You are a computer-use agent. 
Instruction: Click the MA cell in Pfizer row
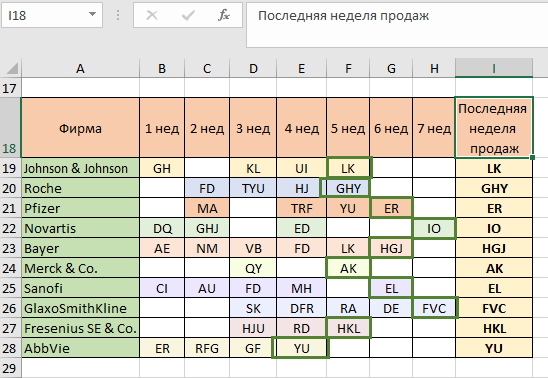[207, 208]
